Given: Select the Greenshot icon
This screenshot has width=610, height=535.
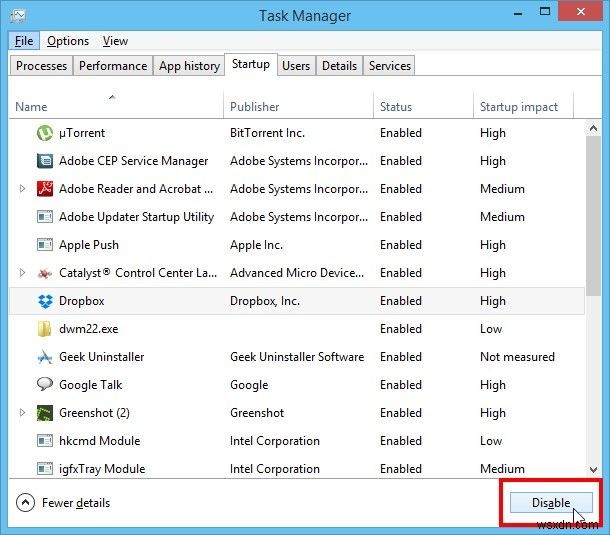Looking at the screenshot, I should 45,413.
